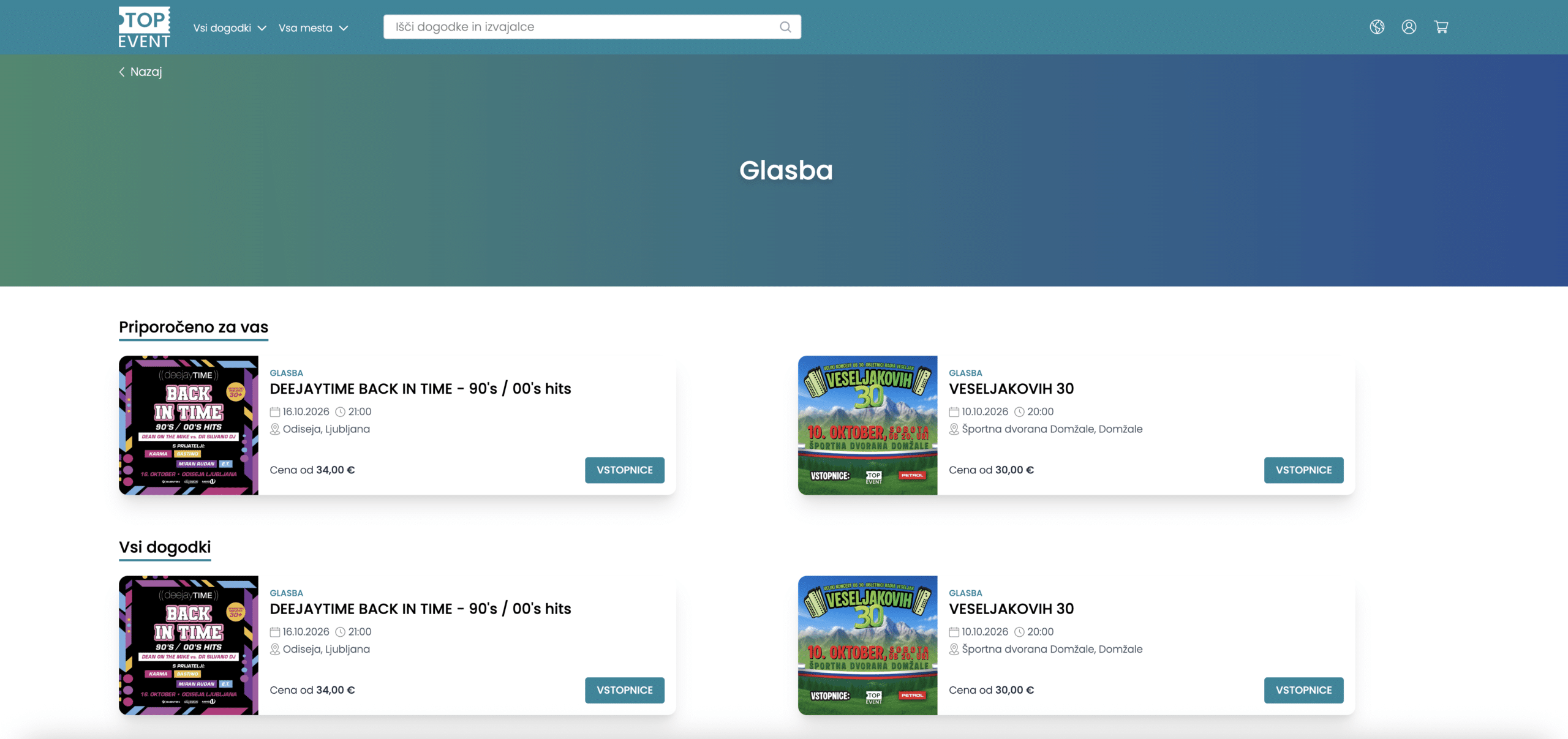
Task: Open Veseljakovih 30 poster under Vsi dogodki
Action: click(868, 645)
